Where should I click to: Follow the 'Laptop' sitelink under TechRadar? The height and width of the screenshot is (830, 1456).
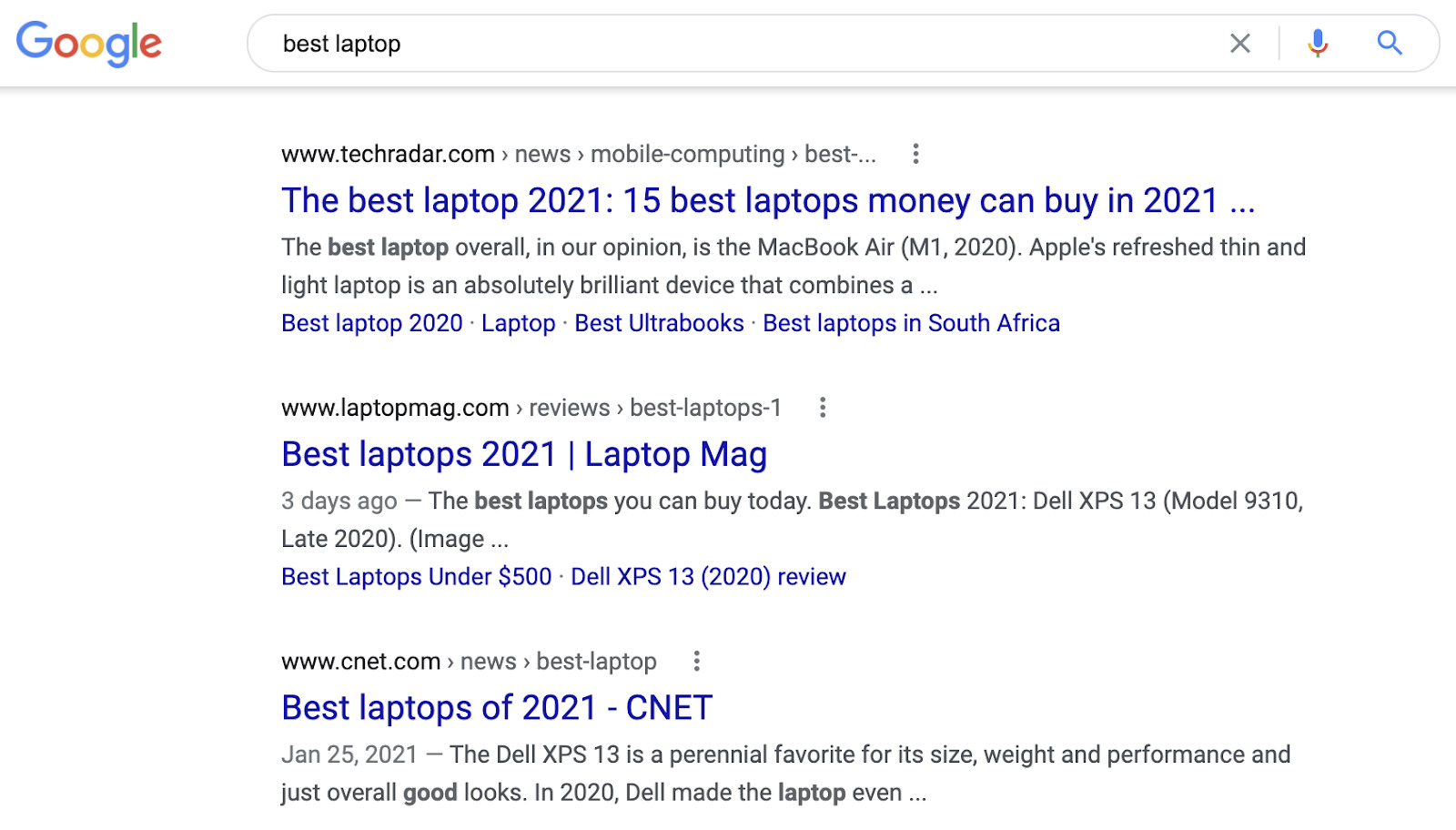[519, 324]
